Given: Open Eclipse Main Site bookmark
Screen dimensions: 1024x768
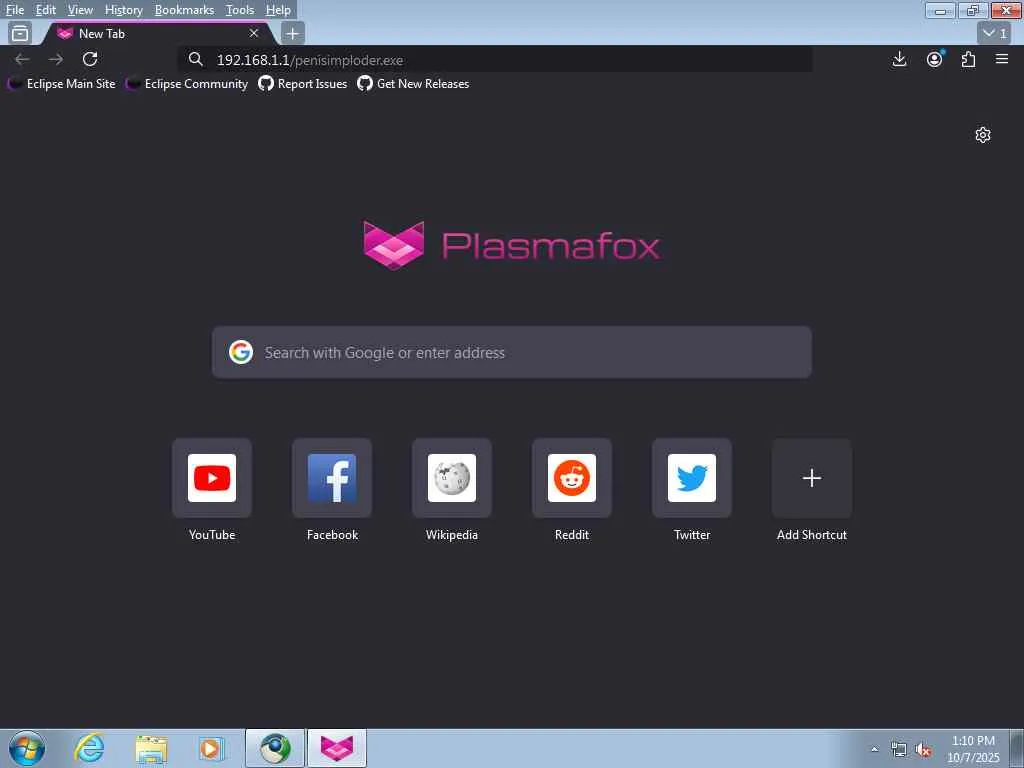Looking at the screenshot, I should [61, 84].
